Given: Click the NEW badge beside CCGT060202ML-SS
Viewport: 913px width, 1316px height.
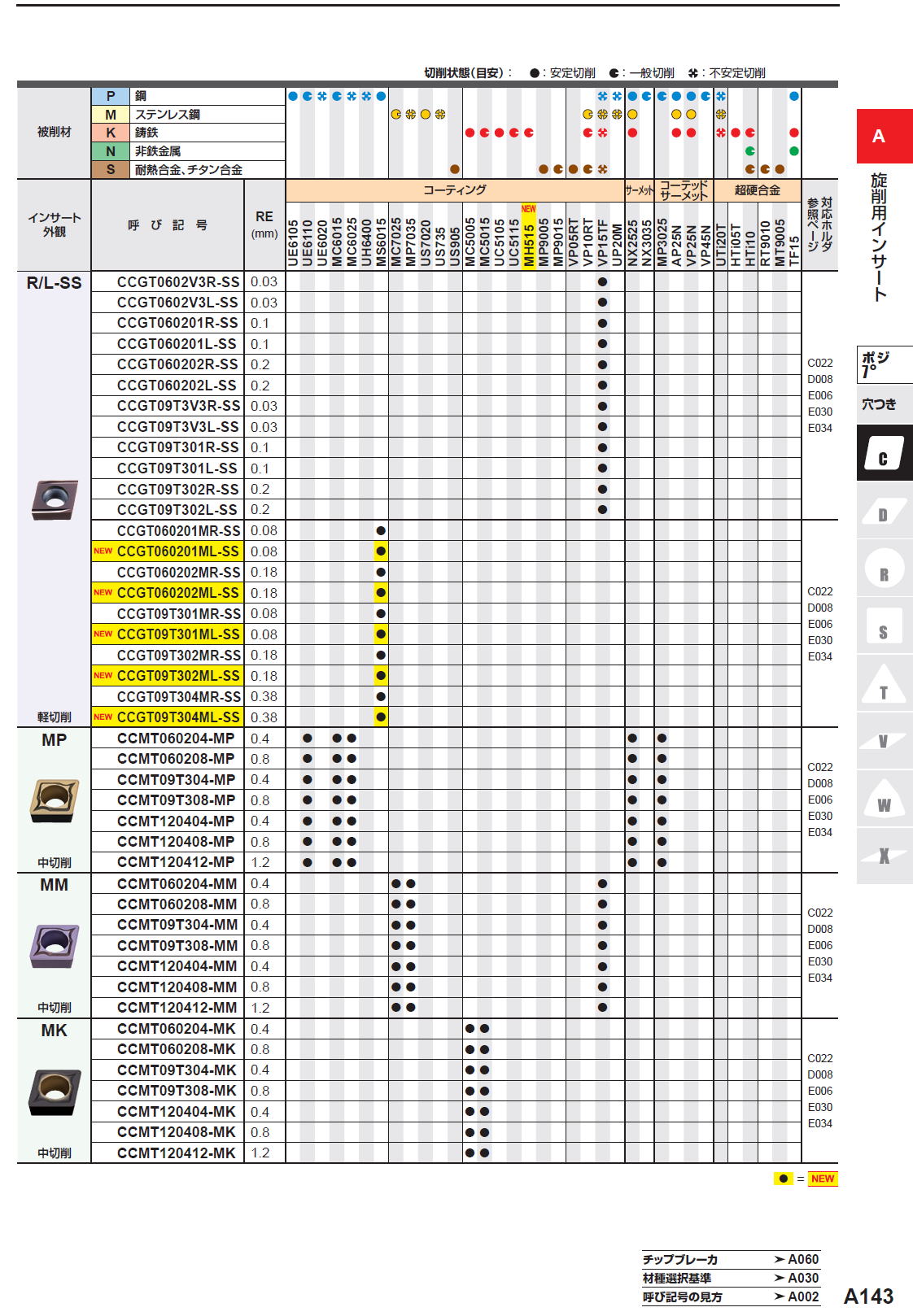Looking at the screenshot, I should pos(103,593).
